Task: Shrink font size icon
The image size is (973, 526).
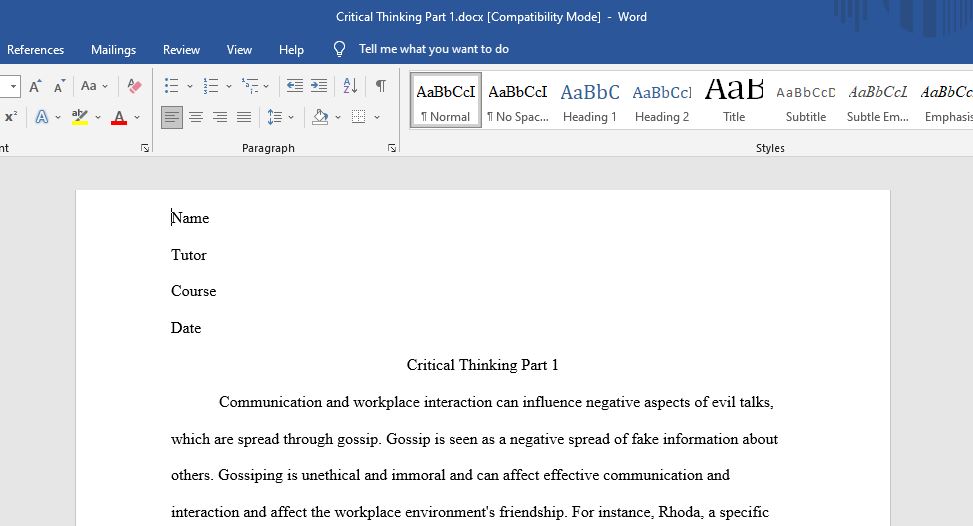Action: (59, 86)
